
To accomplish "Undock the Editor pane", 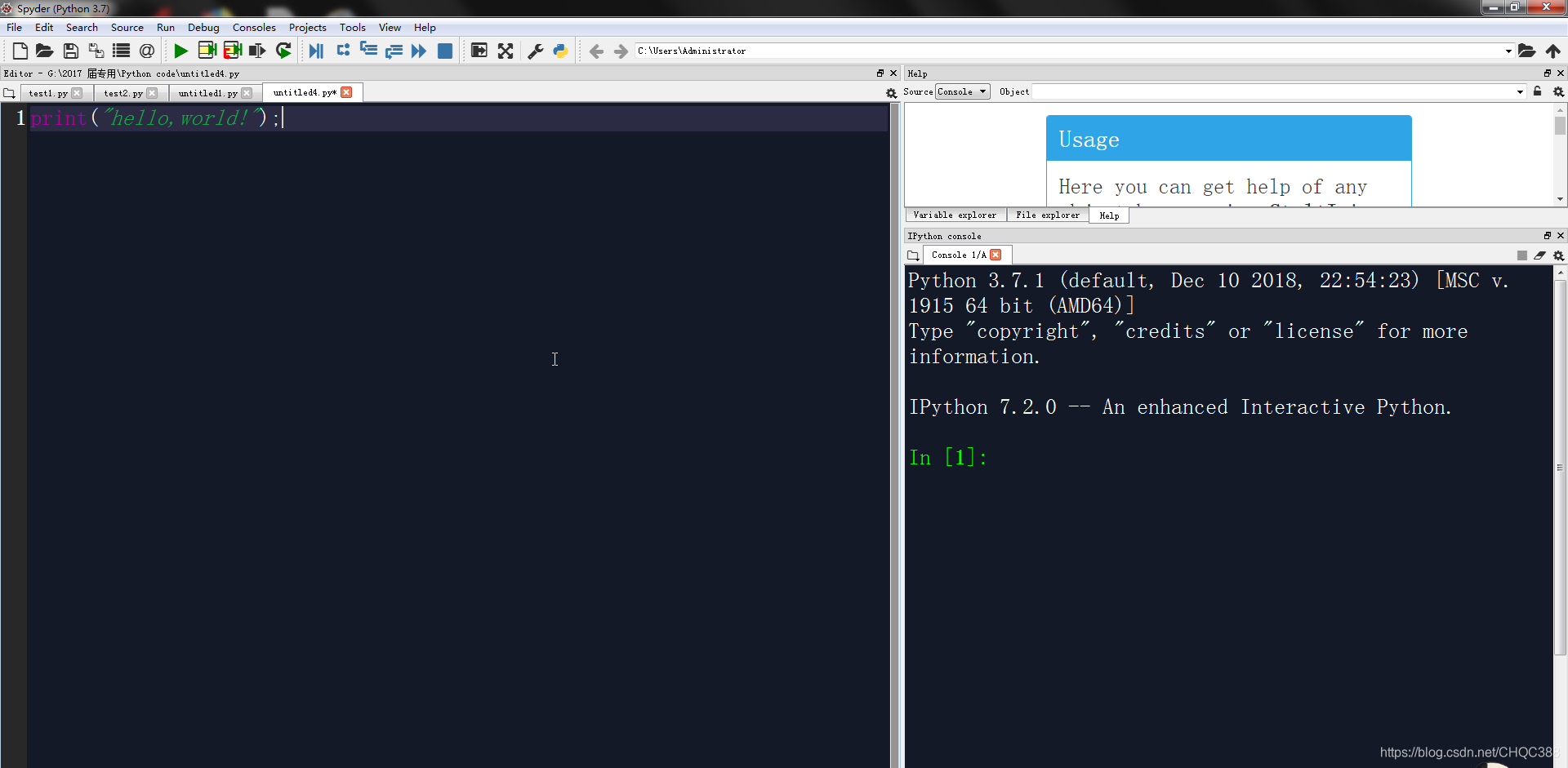I will click(880, 73).
